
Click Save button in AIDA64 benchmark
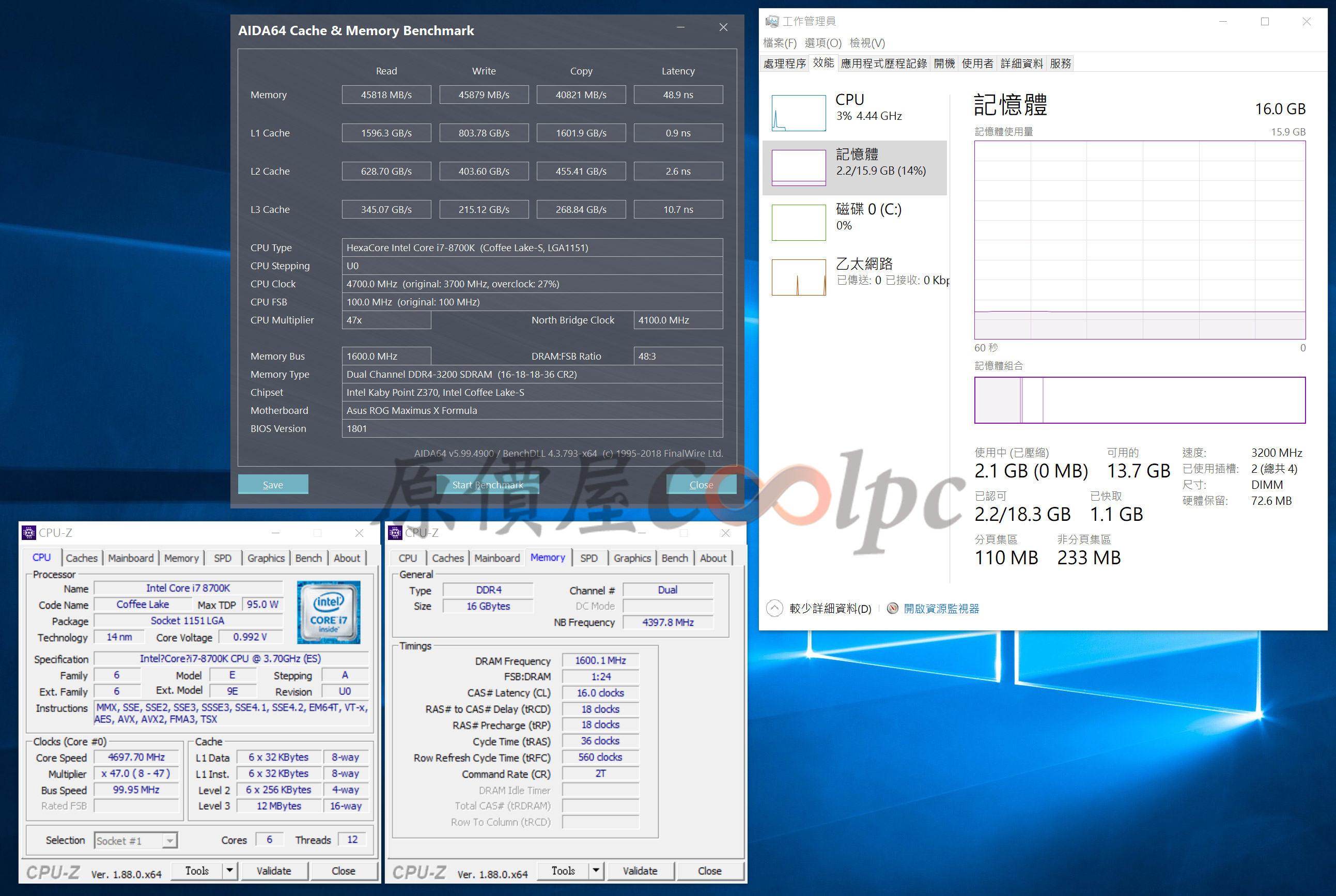pyautogui.click(x=273, y=485)
